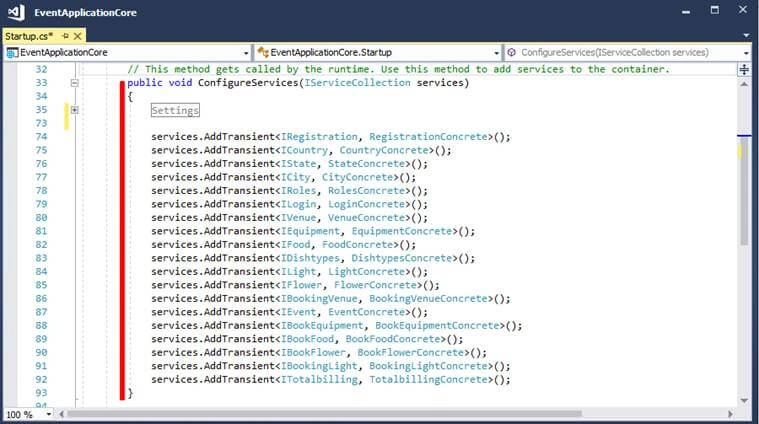759x424 pixels.
Task: Click TotalbillingConcrete on line 92
Action: 428,380
